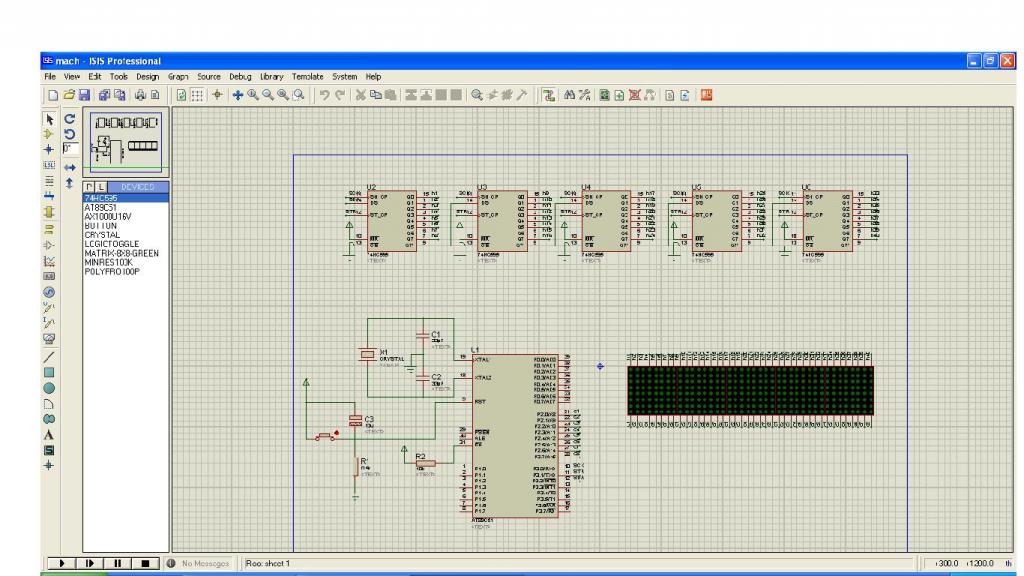Pick the device pins mode tool
This screenshot has width=1024, height=576.
coord(49,245)
